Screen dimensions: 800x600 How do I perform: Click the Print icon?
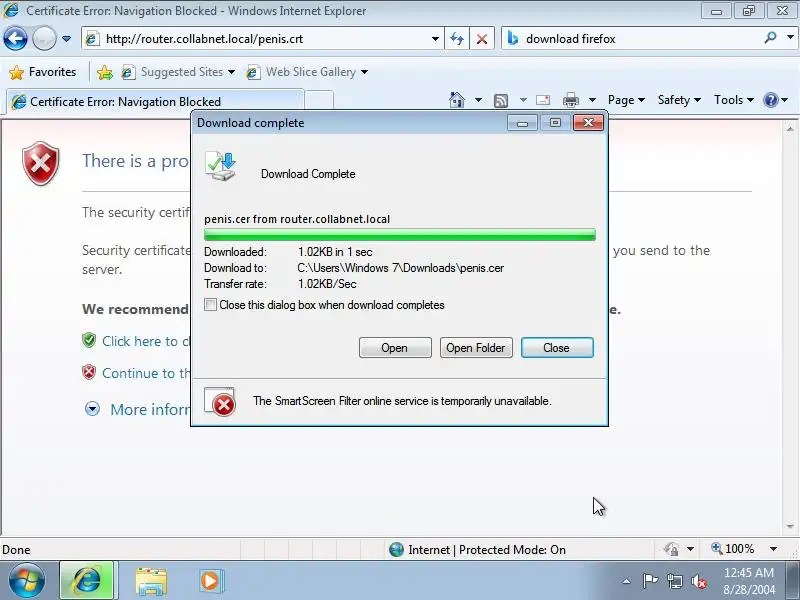(x=570, y=100)
